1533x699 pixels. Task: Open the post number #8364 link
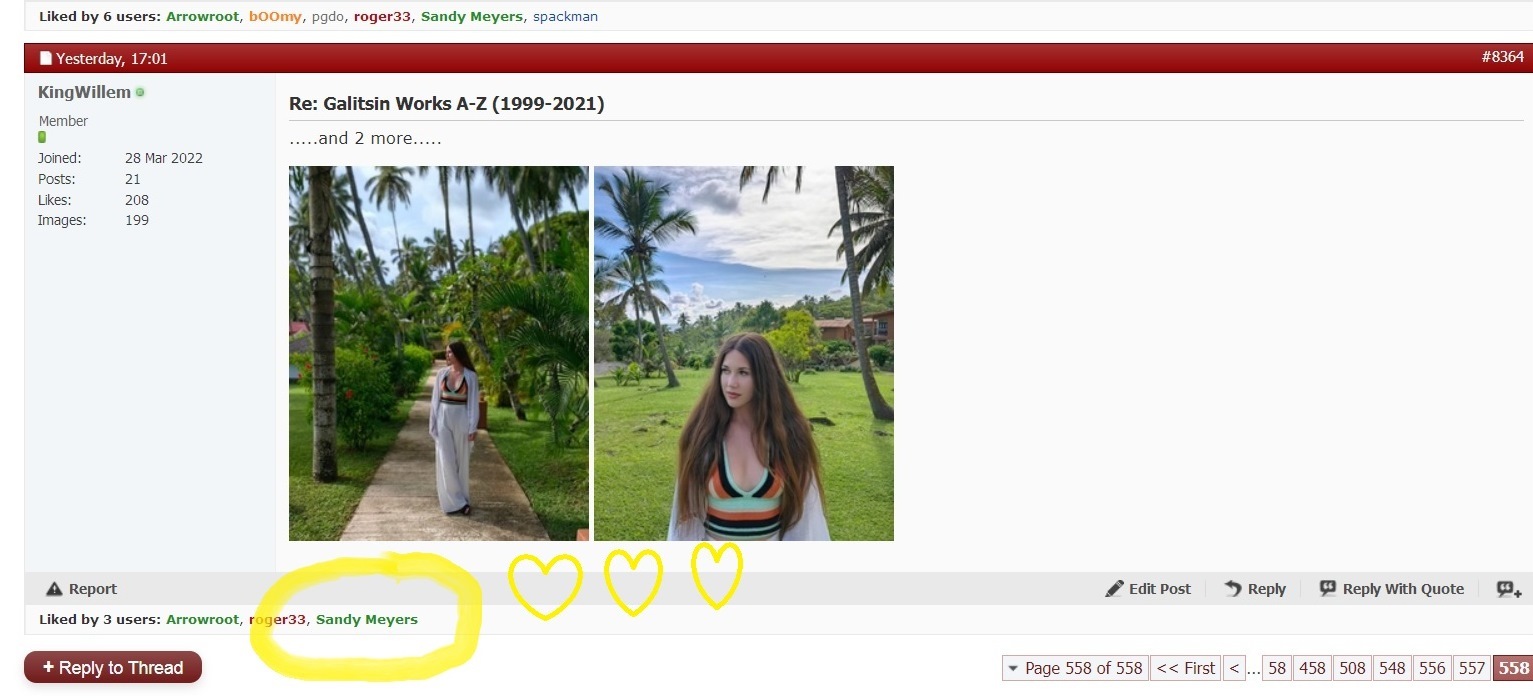tap(1502, 57)
